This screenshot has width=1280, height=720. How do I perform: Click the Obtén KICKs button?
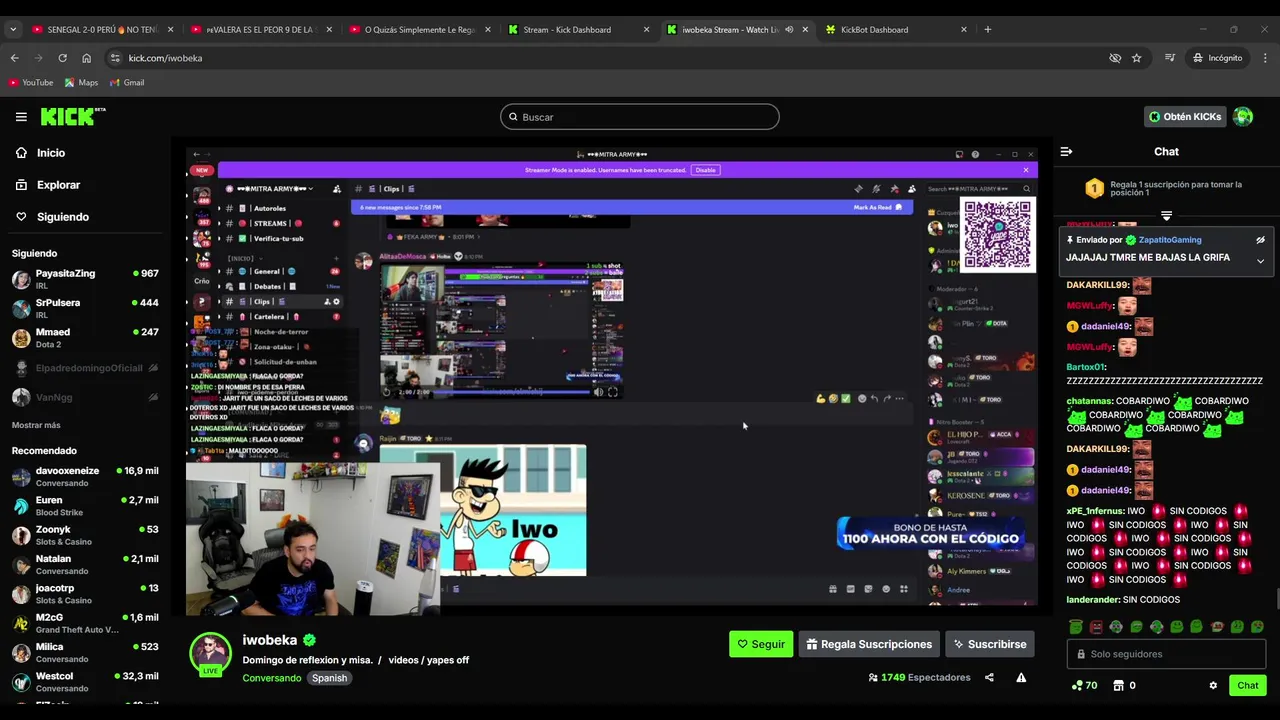point(1185,117)
